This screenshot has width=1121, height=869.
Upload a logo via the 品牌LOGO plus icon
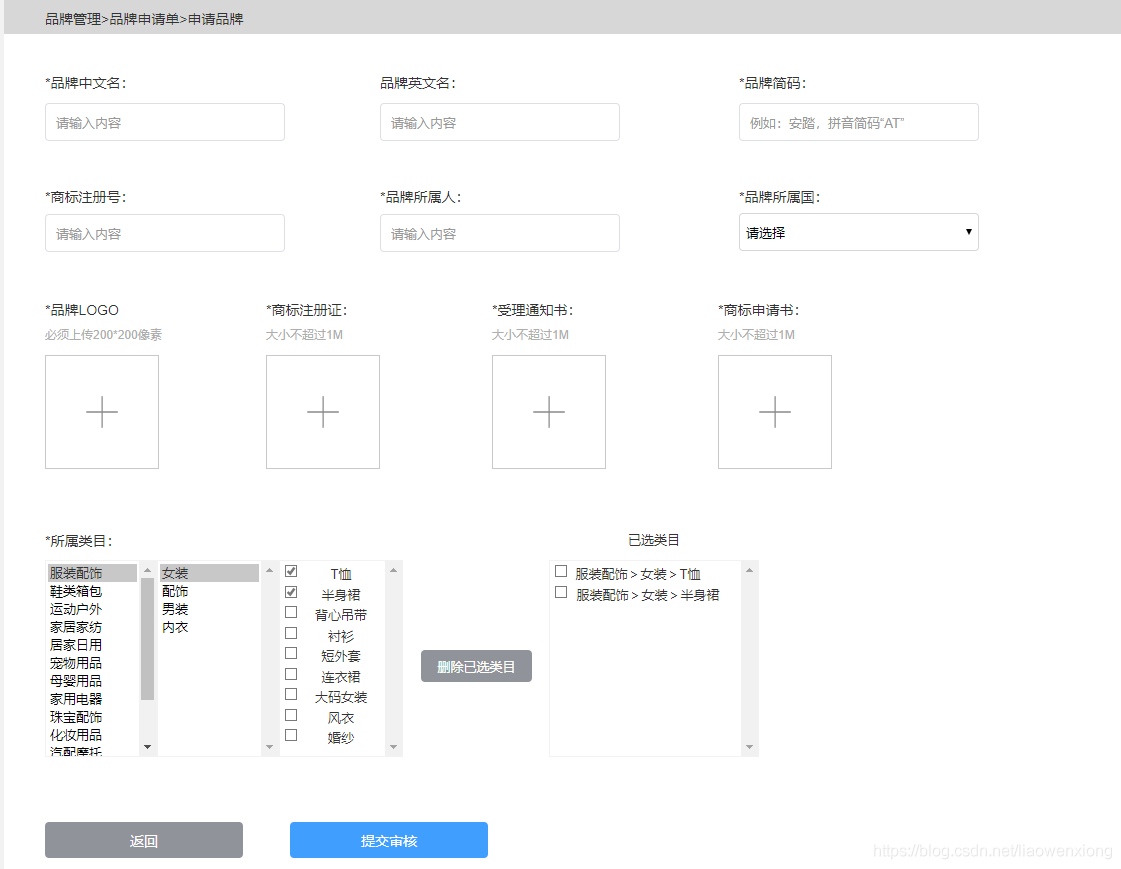pyautogui.click(x=101, y=411)
